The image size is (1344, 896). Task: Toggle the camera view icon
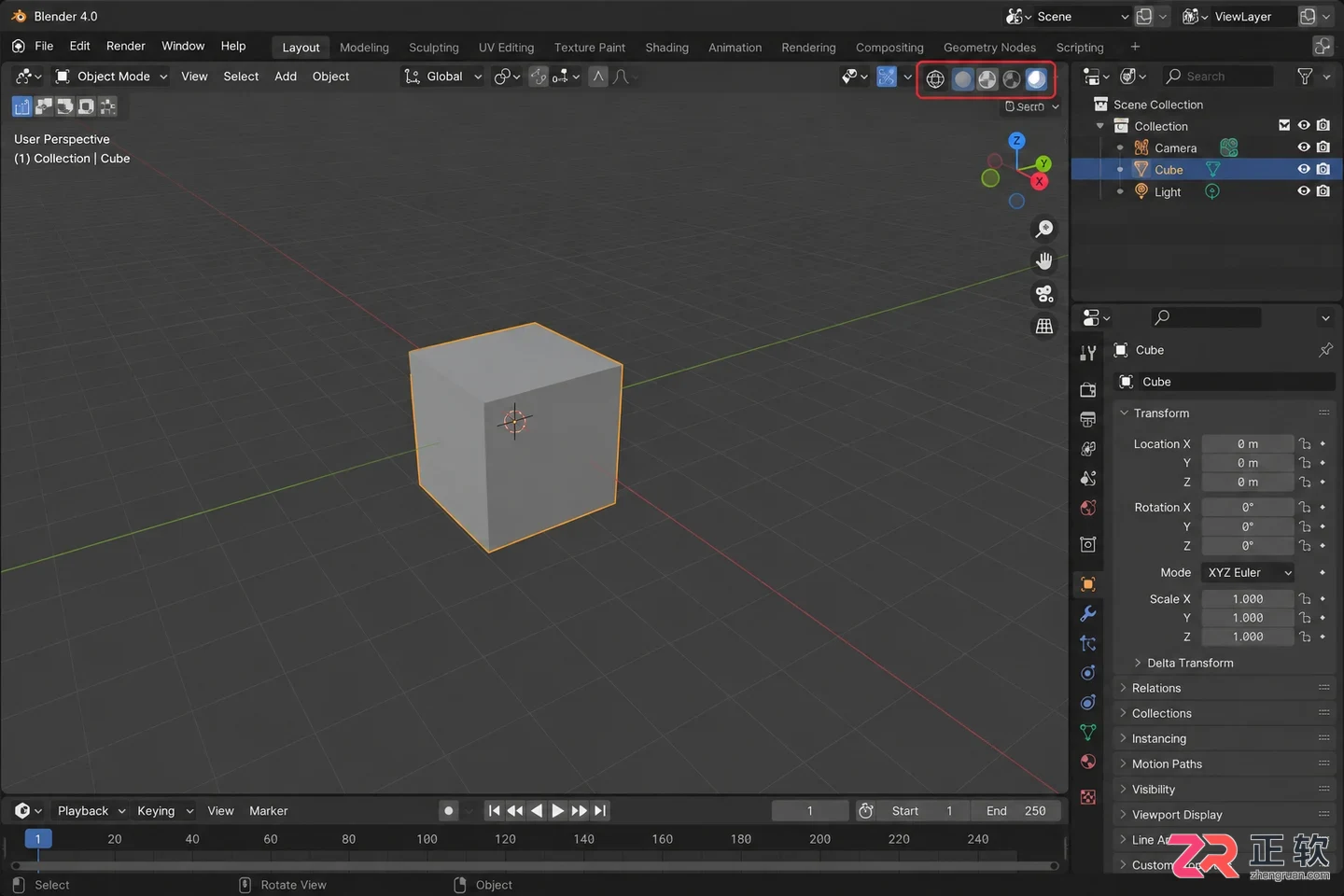coord(1044,294)
